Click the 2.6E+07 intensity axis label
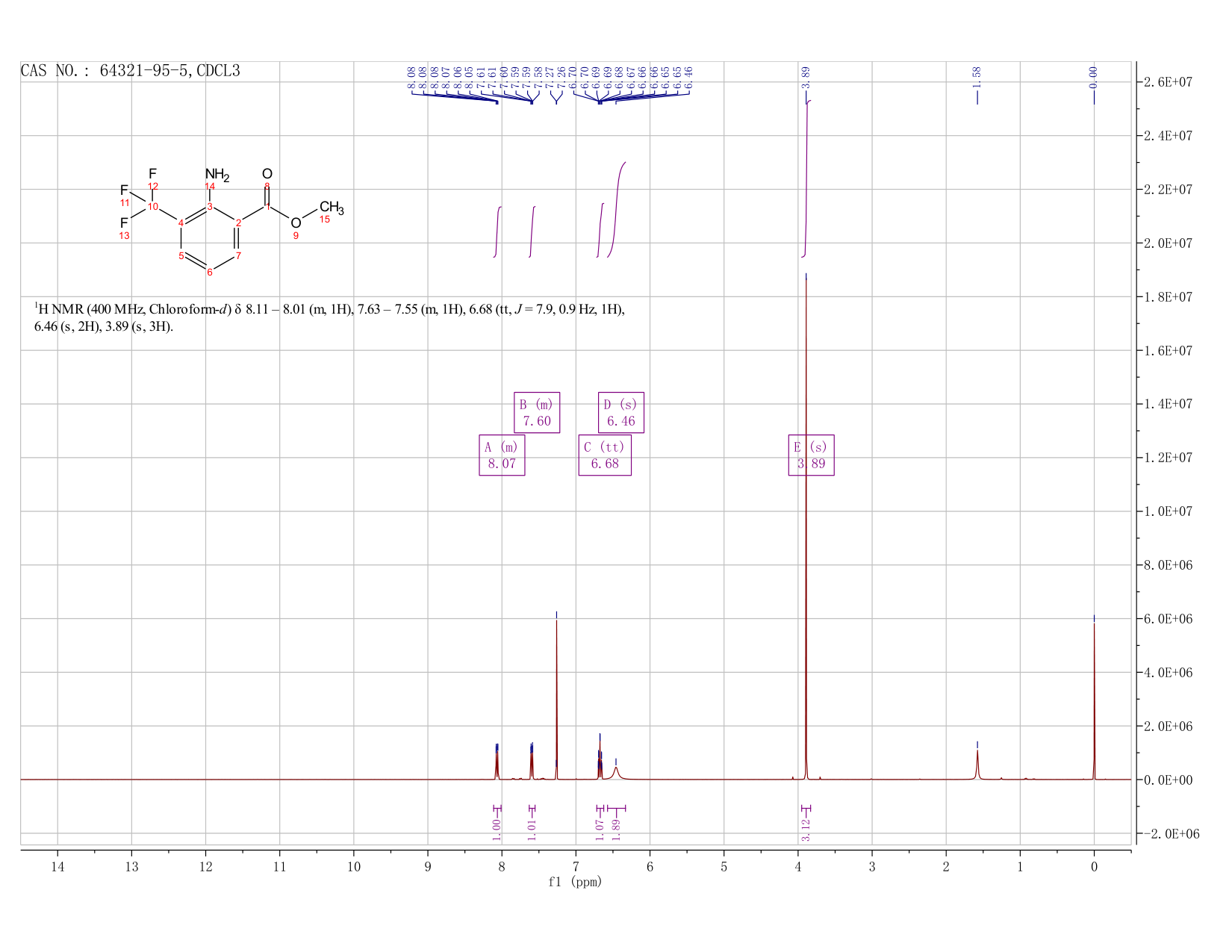The image size is (1232, 952). (1168, 82)
